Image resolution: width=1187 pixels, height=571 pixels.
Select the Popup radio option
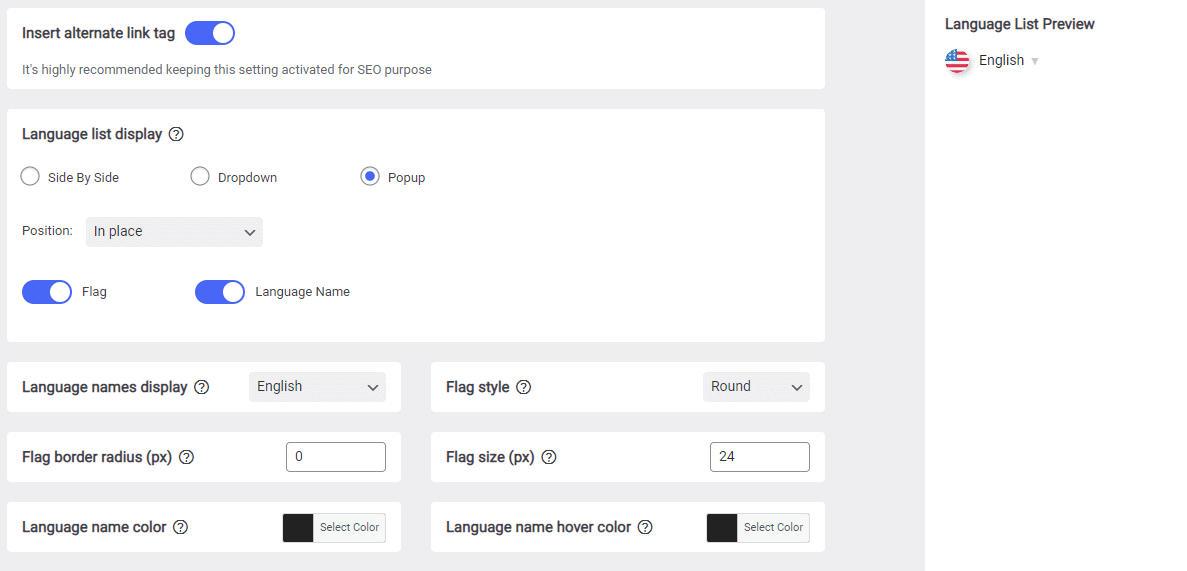(x=369, y=177)
